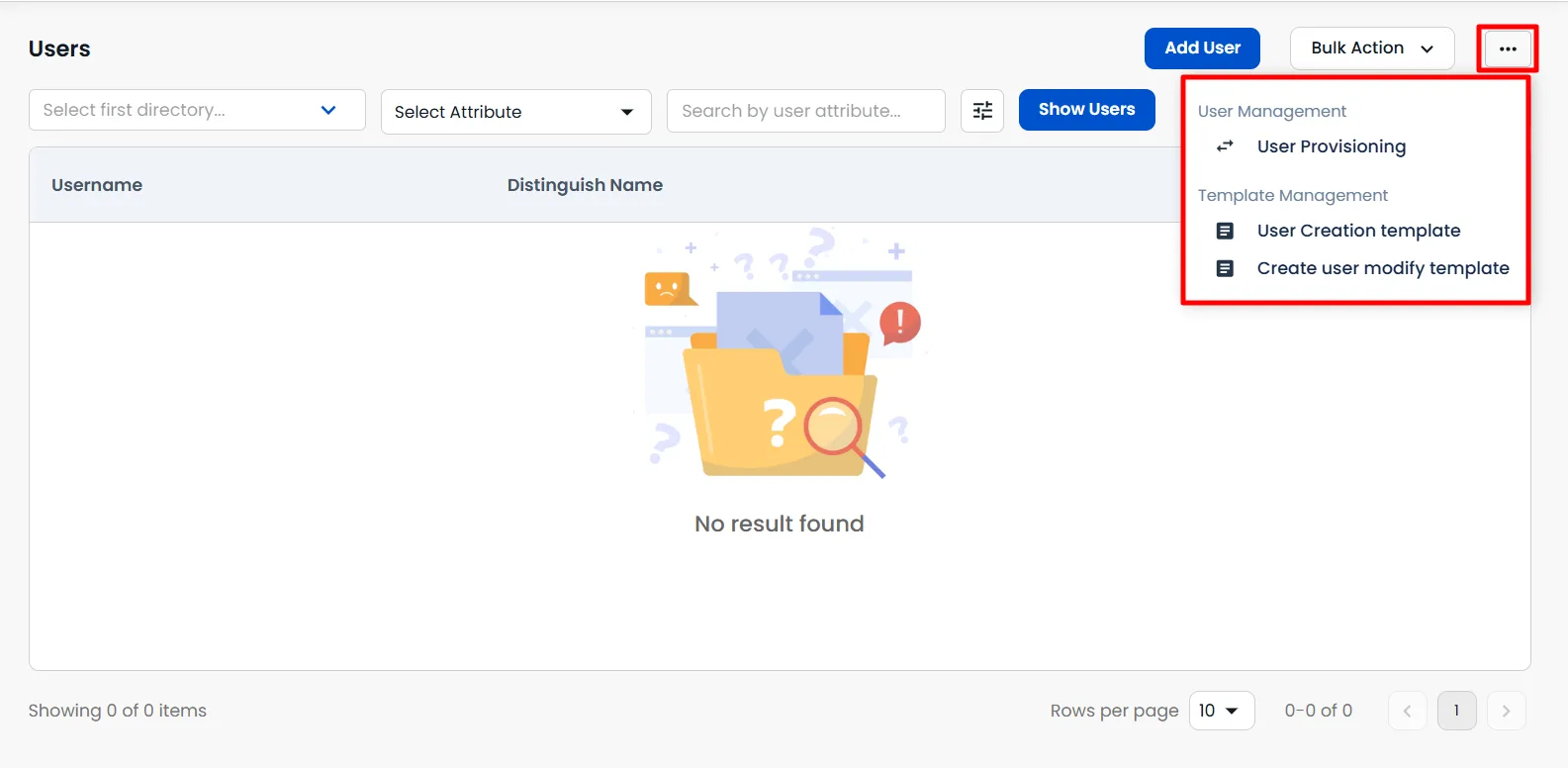Select page 1 in pagination

tap(1456, 711)
